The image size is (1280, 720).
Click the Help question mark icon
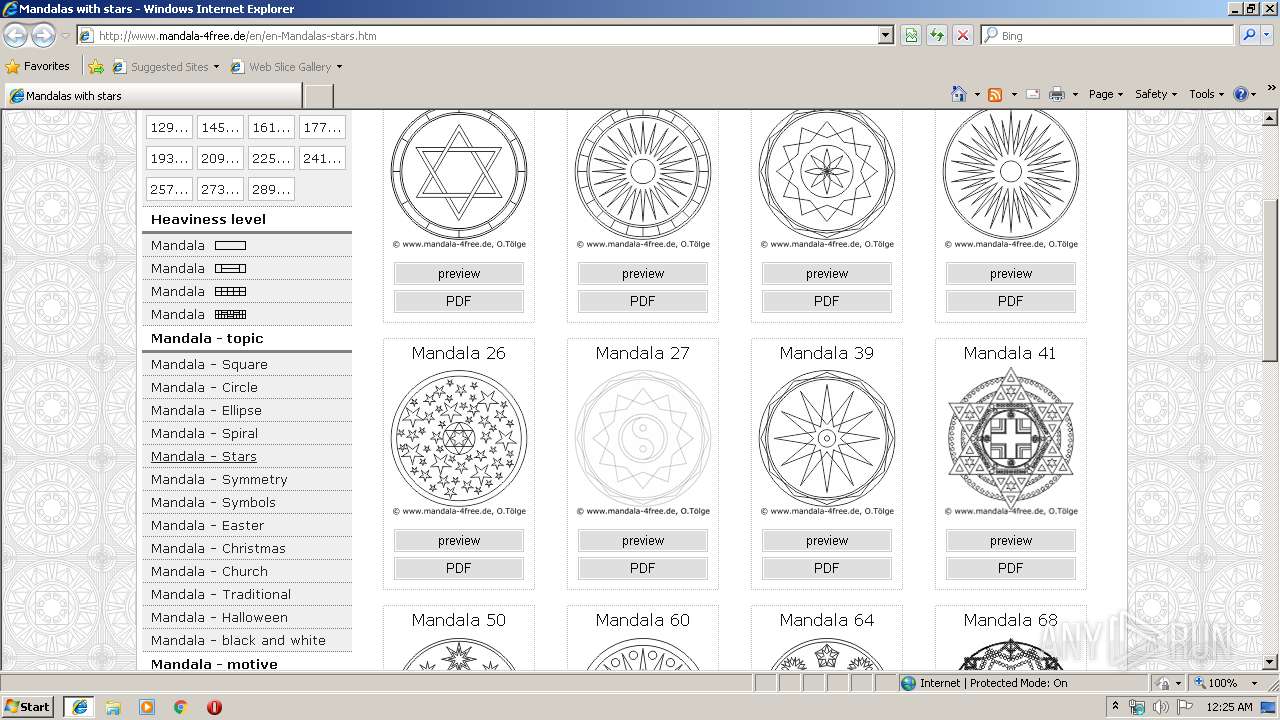(x=1241, y=94)
